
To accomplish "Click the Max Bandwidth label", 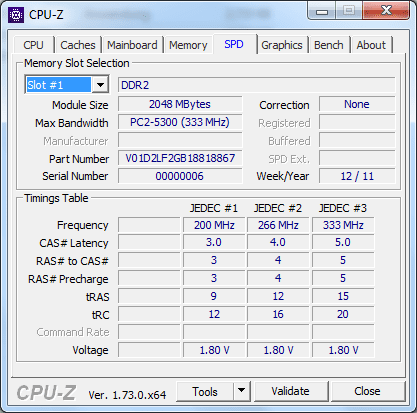I will (x=72, y=123).
